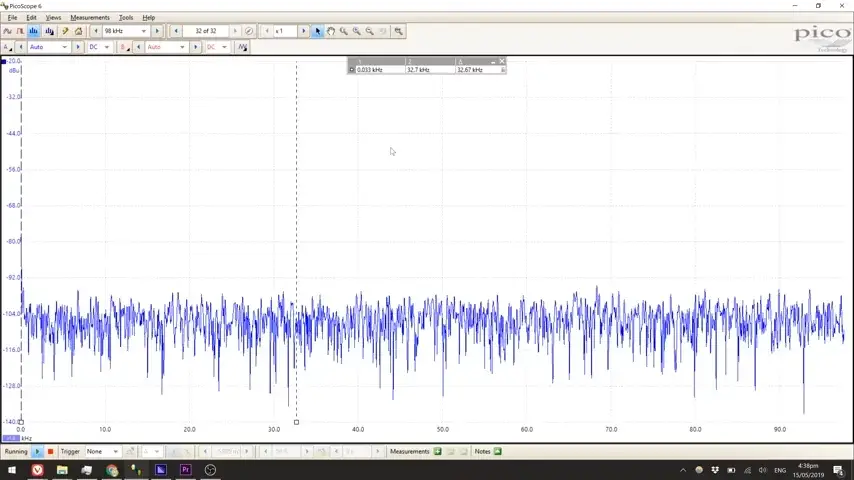Viewport: 854px width, 480px height.
Task: Increase Channel A input range arrow
Action: (x=77, y=47)
